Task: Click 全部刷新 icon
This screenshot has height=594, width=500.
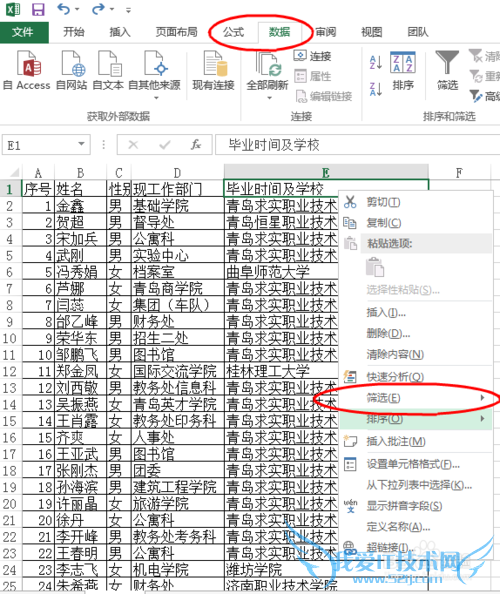Action: (x=268, y=70)
